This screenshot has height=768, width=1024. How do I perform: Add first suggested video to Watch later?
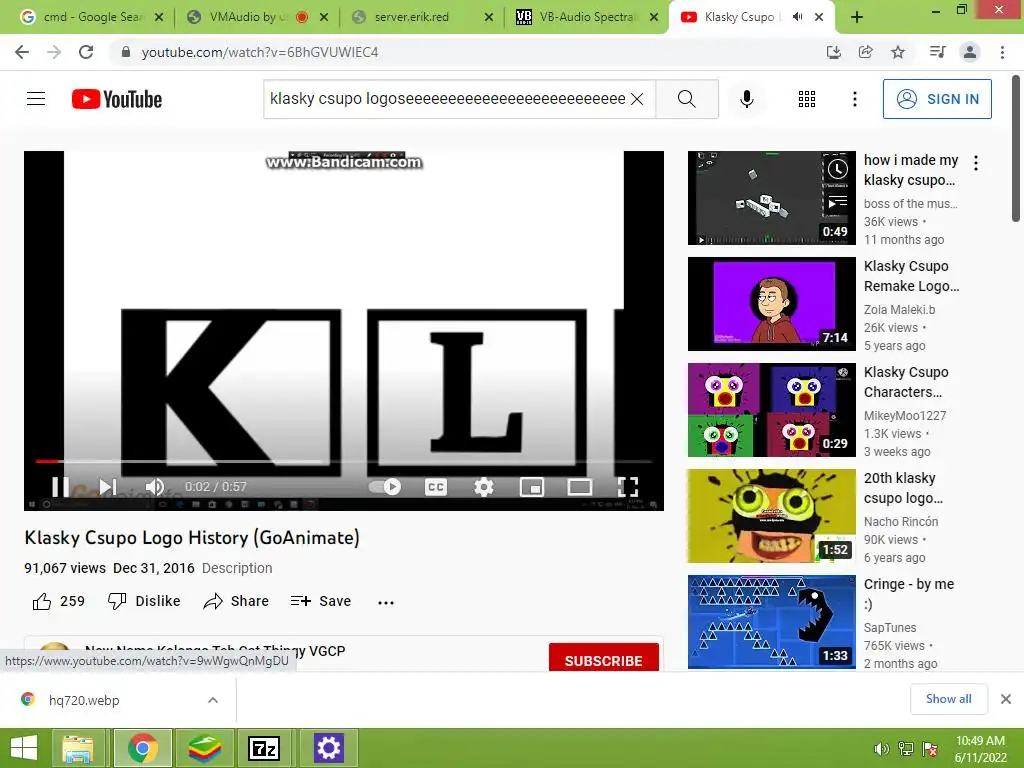click(837, 170)
